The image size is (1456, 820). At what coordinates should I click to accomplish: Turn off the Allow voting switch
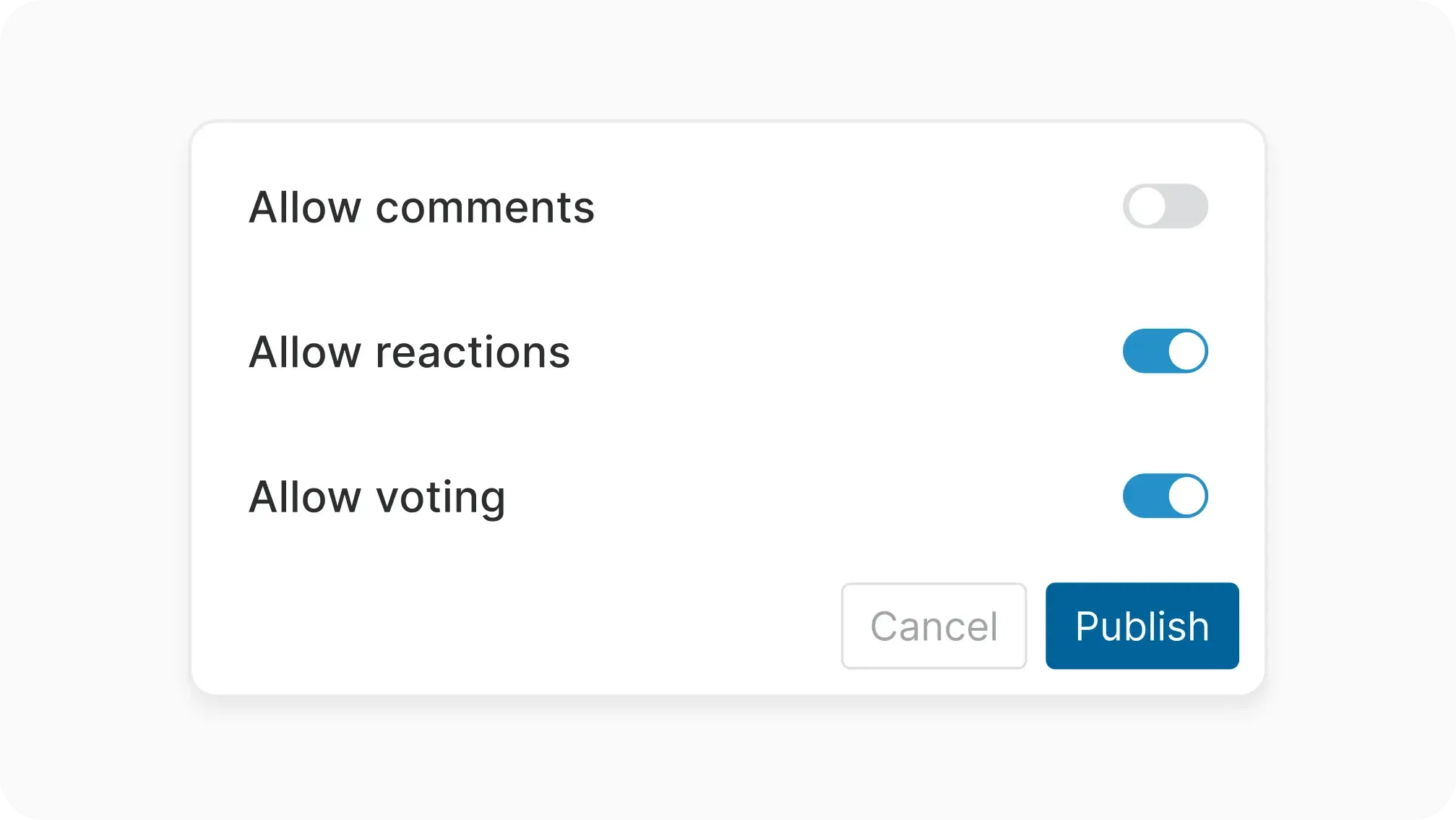(x=1165, y=496)
